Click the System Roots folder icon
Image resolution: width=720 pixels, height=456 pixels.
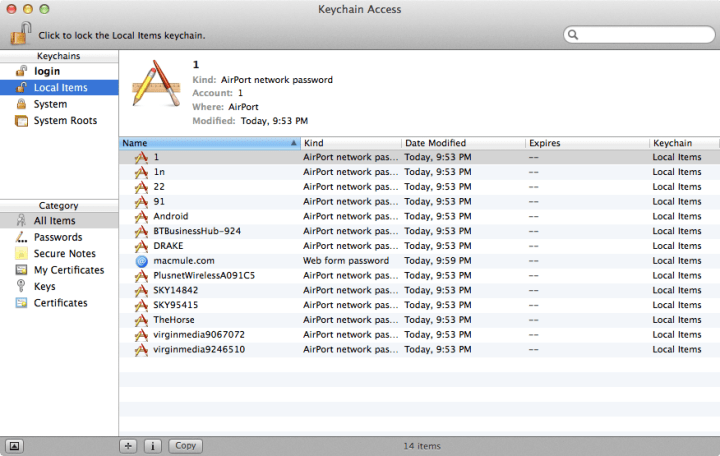point(21,121)
